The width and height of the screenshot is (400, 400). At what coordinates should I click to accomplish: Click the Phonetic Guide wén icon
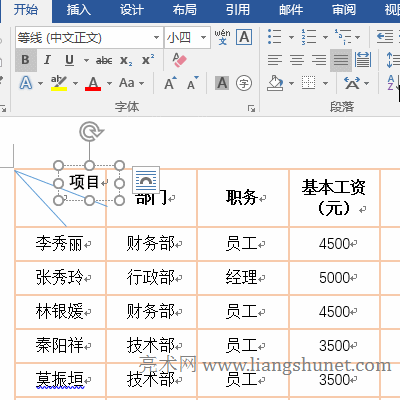pyautogui.click(x=222, y=37)
